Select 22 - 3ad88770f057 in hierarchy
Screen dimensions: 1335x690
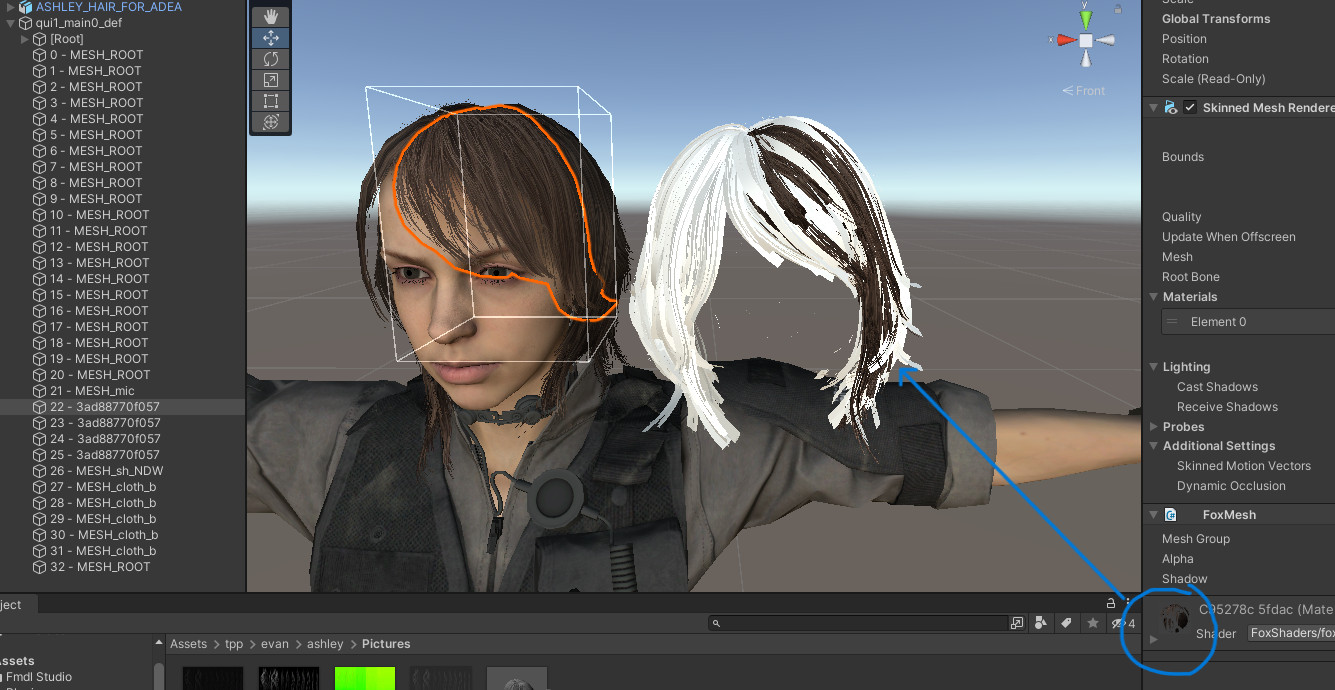coord(105,407)
